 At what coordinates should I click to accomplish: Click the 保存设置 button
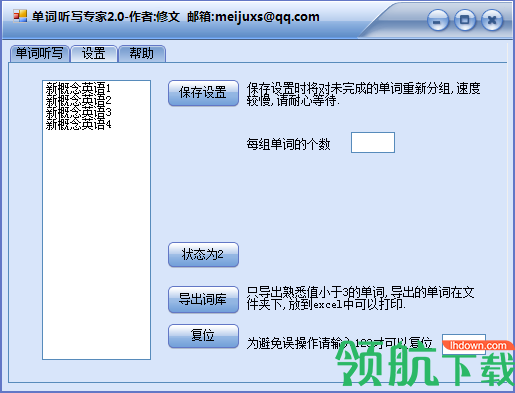[203, 93]
